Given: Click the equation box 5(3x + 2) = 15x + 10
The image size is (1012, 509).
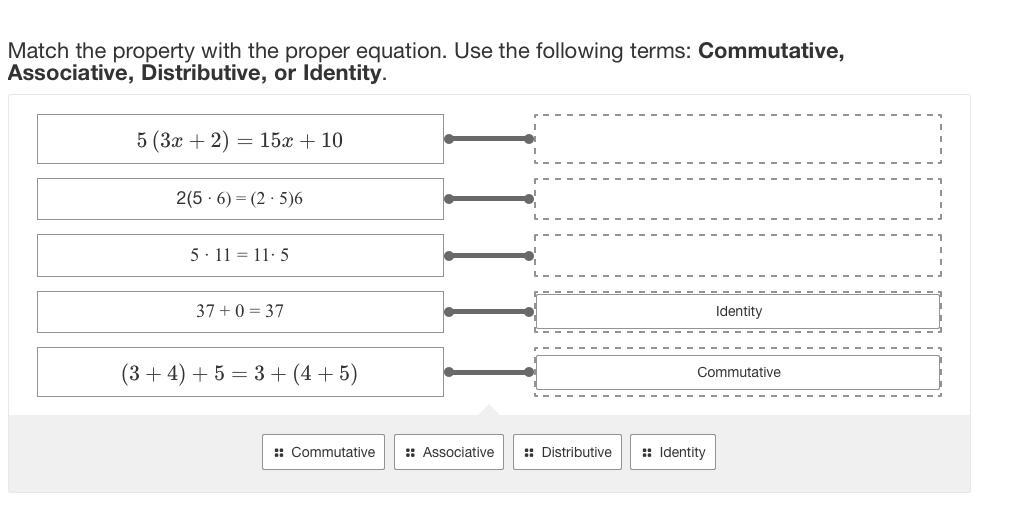Looking at the screenshot, I should [x=240, y=140].
